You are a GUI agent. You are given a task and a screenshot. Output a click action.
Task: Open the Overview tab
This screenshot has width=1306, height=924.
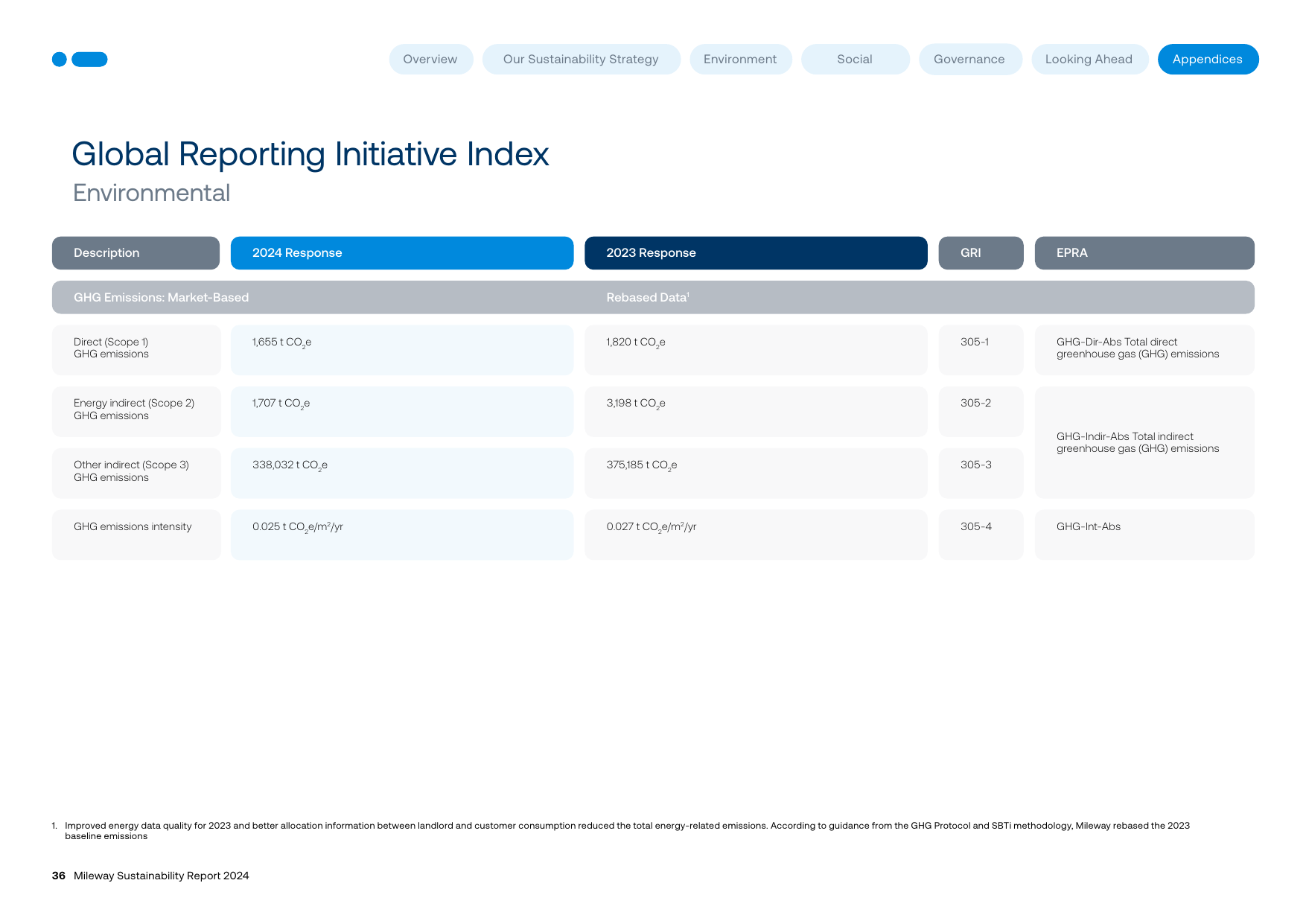coord(430,60)
